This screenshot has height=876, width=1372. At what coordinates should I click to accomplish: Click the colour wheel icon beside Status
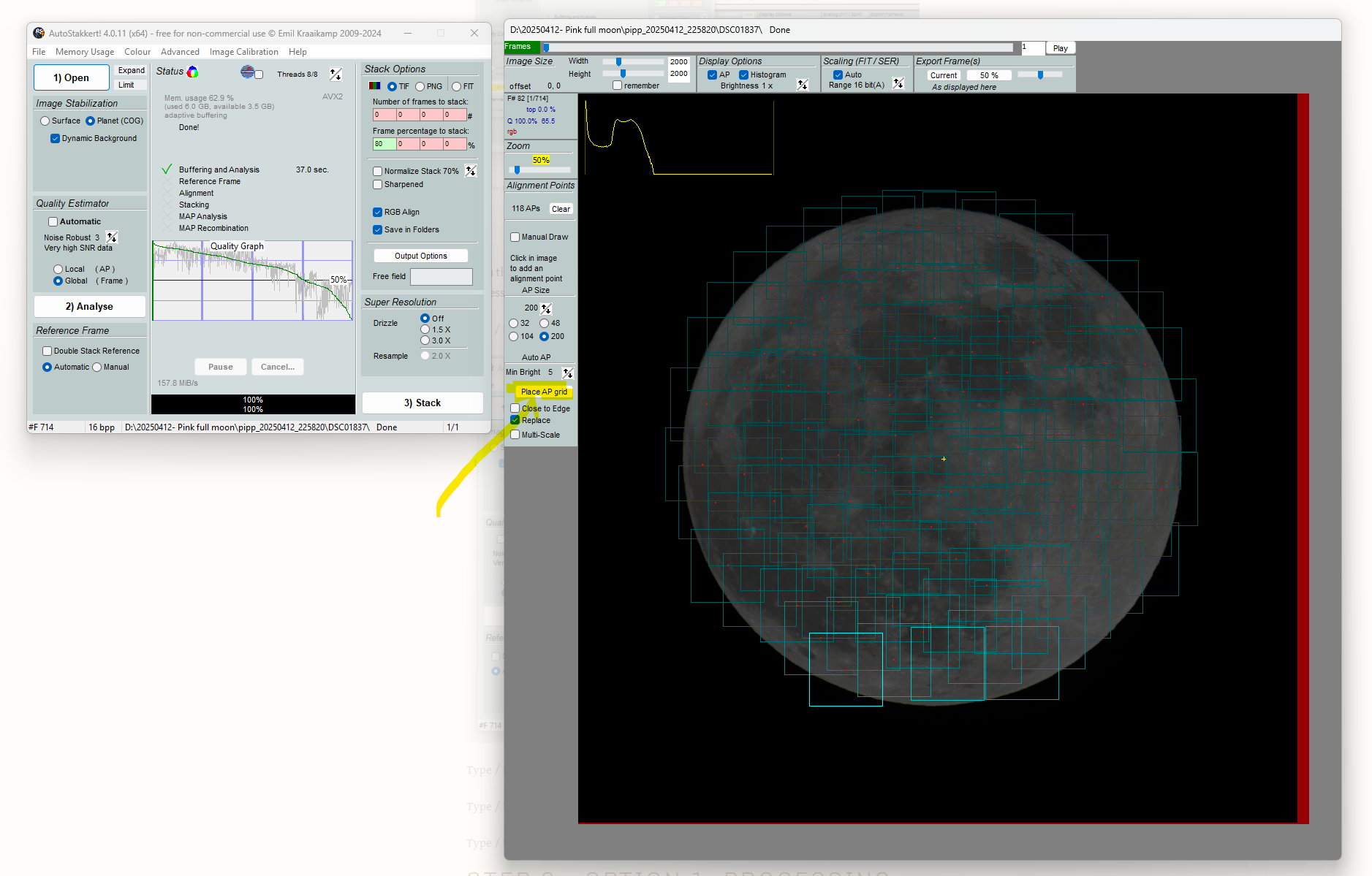pos(192,71)
